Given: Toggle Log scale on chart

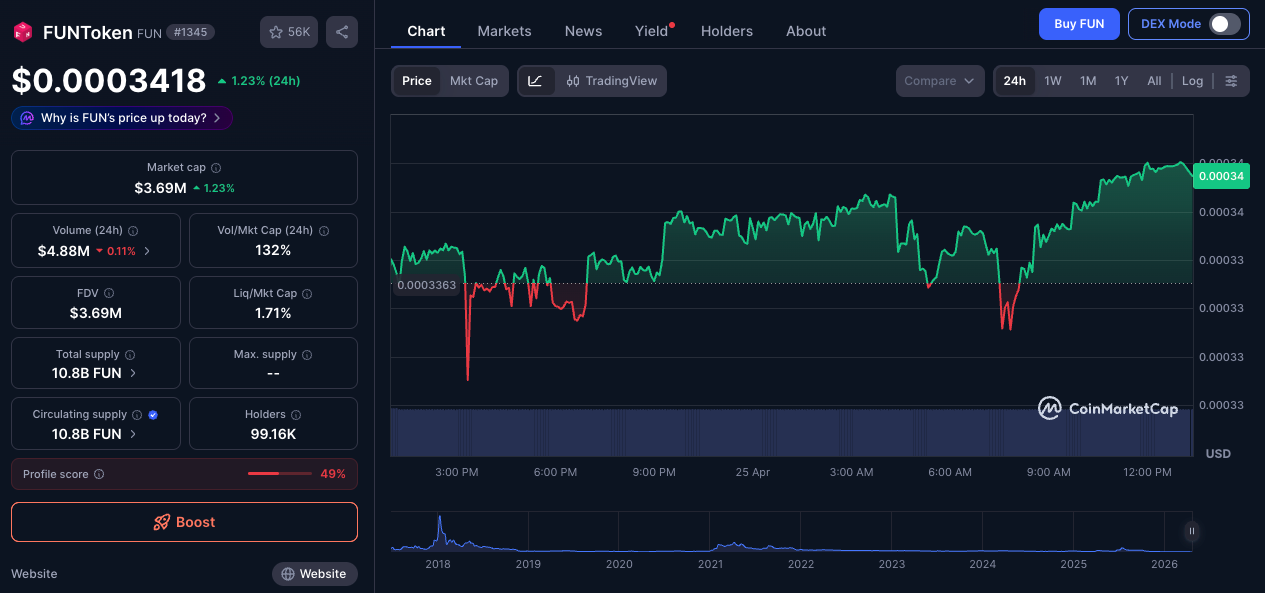Looking at the screenshot, I should (x=1192, y=81).
